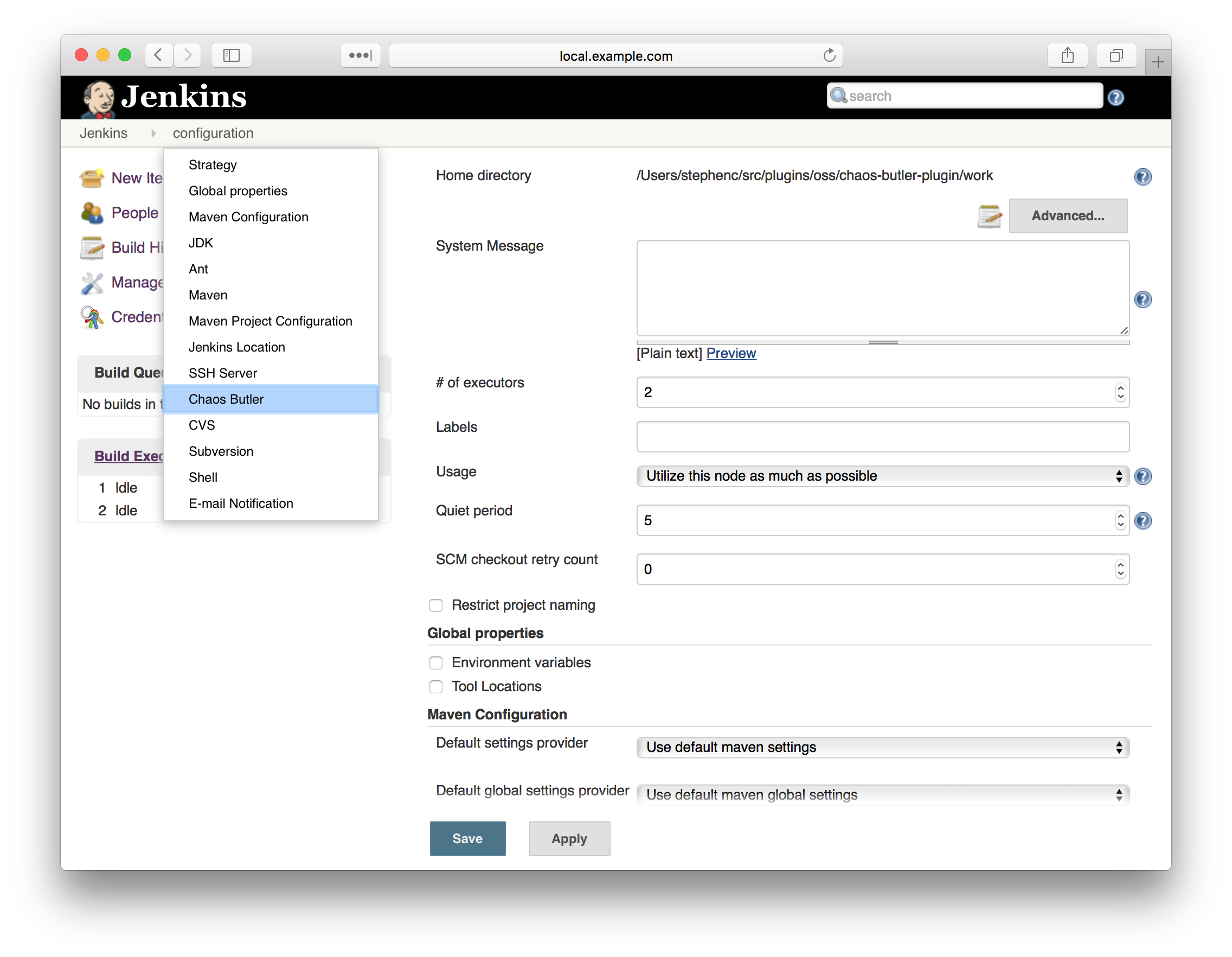
Task: Open the Preview link
Action: (730, 353)
